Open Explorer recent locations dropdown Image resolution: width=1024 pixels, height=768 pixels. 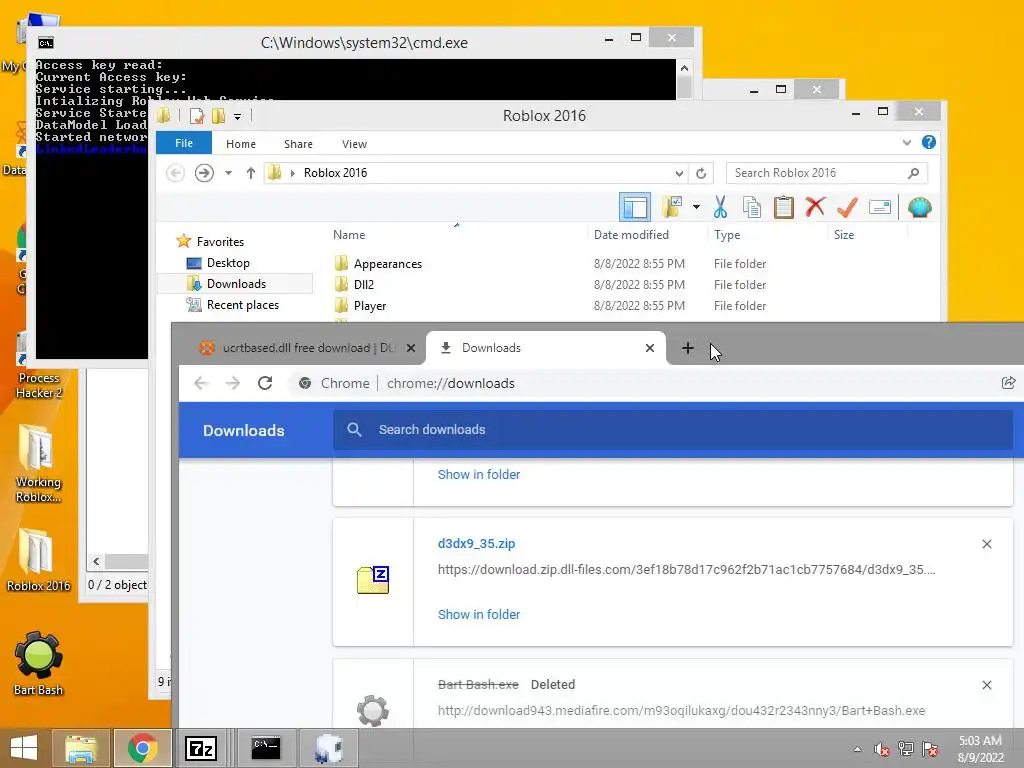point(228,173)
